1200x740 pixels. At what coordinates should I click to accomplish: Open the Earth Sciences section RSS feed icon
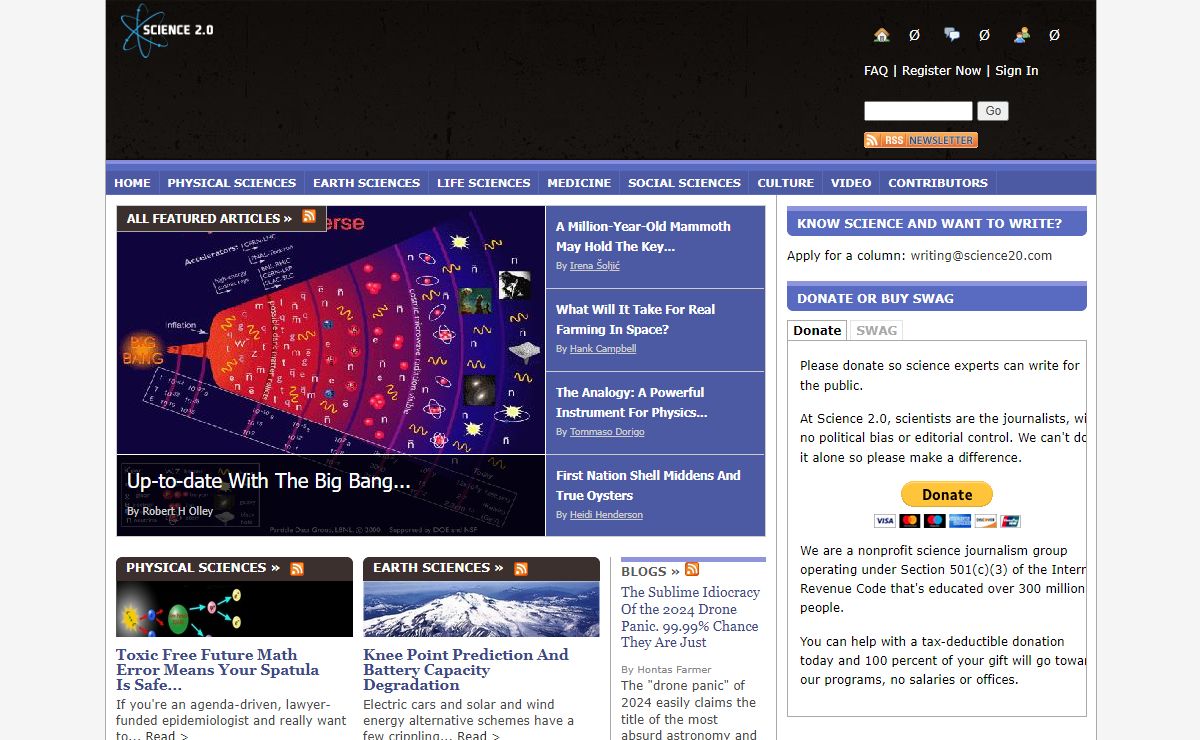521,568
